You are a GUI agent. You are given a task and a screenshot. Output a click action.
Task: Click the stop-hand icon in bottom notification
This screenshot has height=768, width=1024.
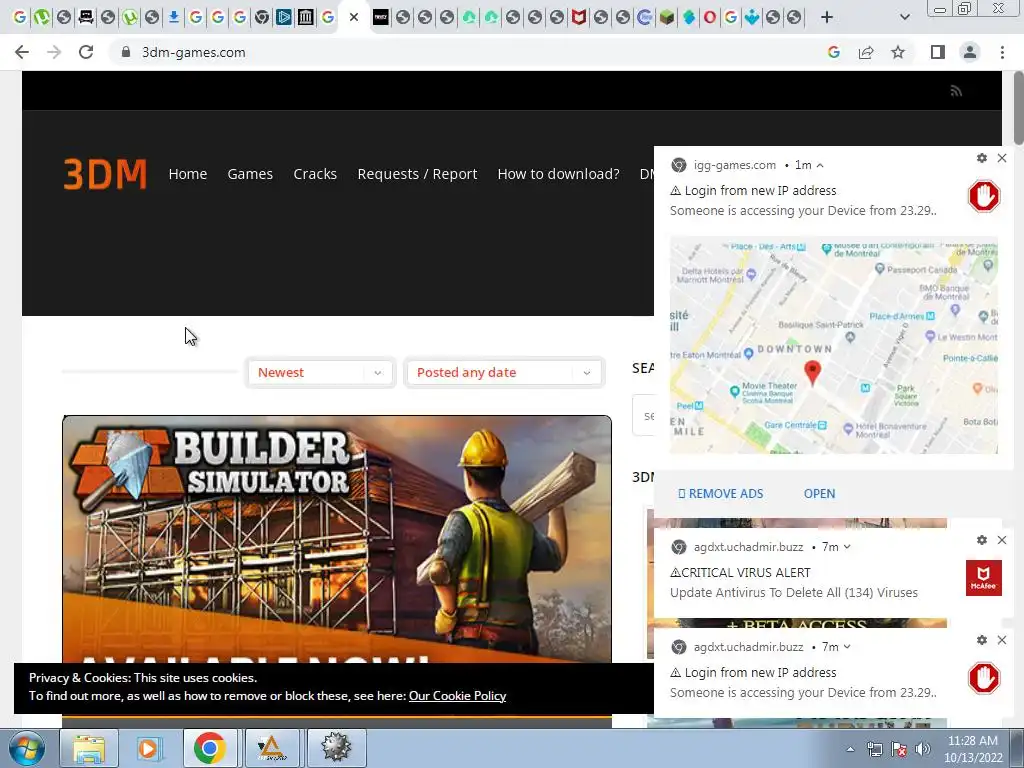pyautogui.click(x=984, y=678)
